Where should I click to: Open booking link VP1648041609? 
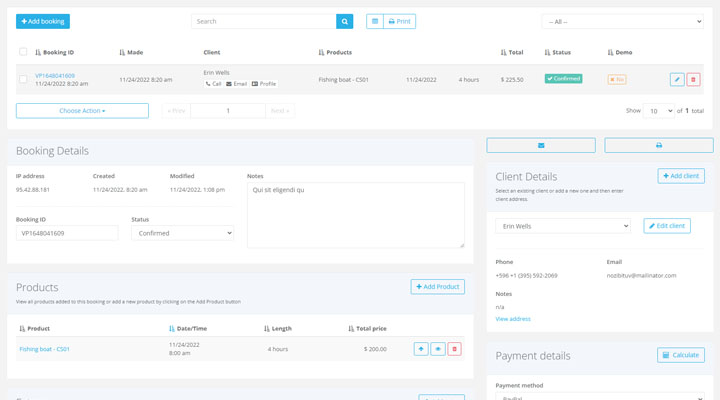click(55, 75)
